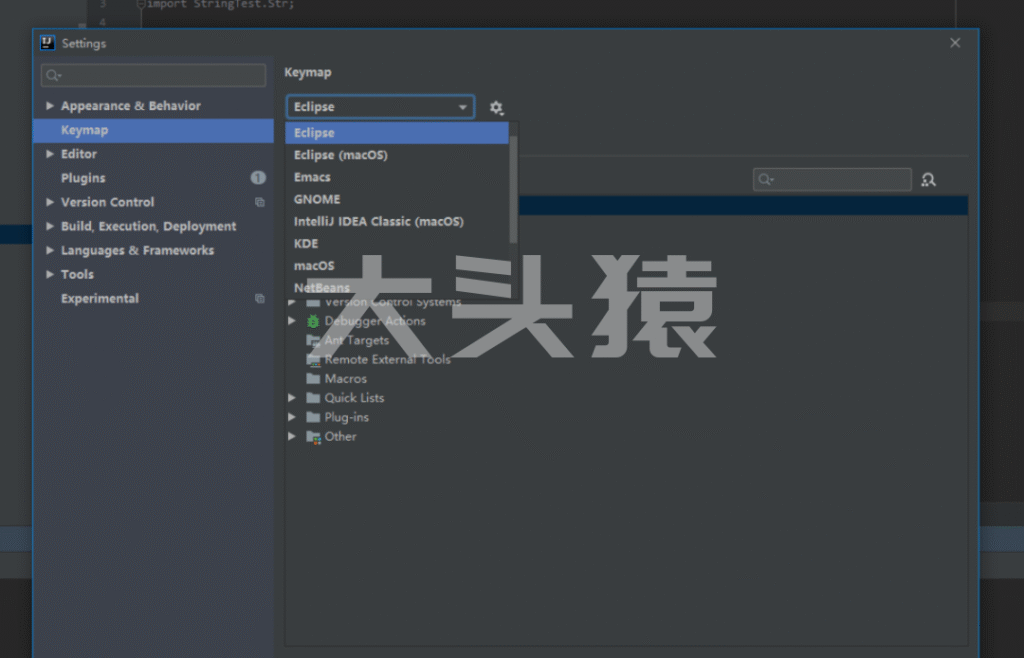The width and height of the screenshot is (1024, 658).
Task: Select IntelliJ IDEA Classic (macOS) keymap option
Action: pyautogui.click(x=378, y=221)
